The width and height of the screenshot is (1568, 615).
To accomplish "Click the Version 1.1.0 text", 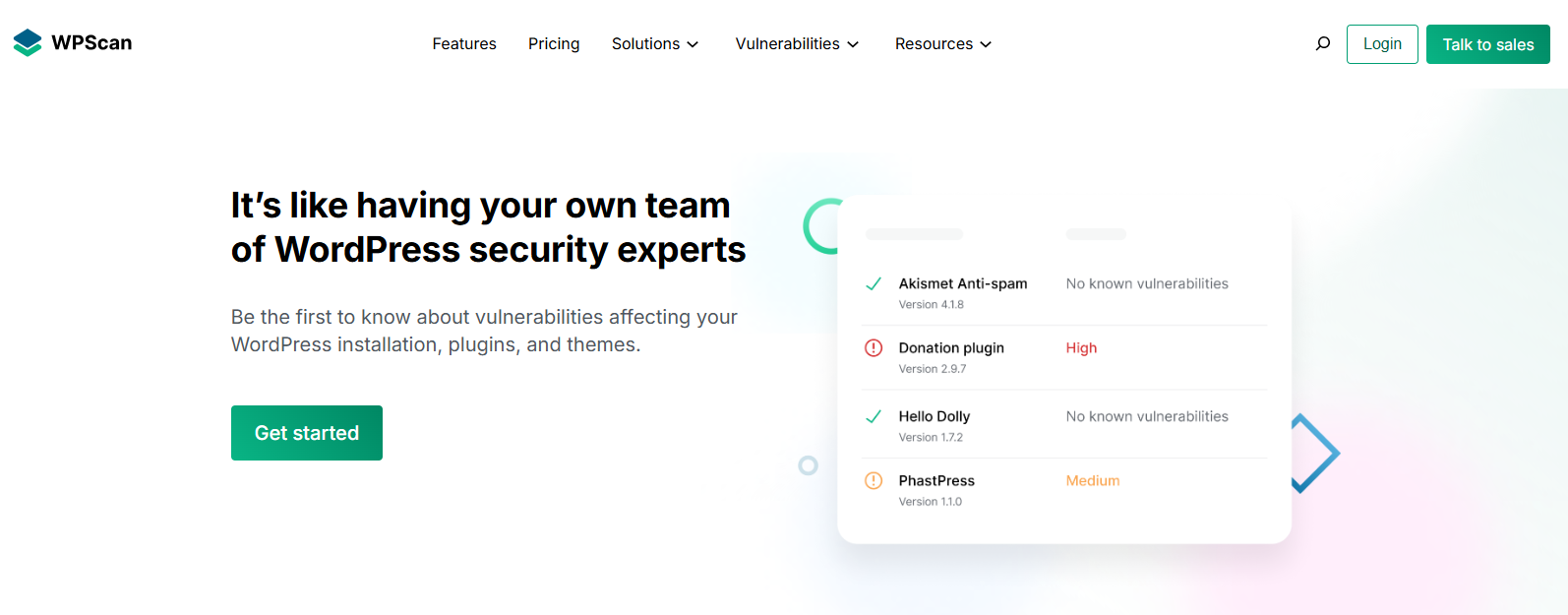I will click(931, 502).
